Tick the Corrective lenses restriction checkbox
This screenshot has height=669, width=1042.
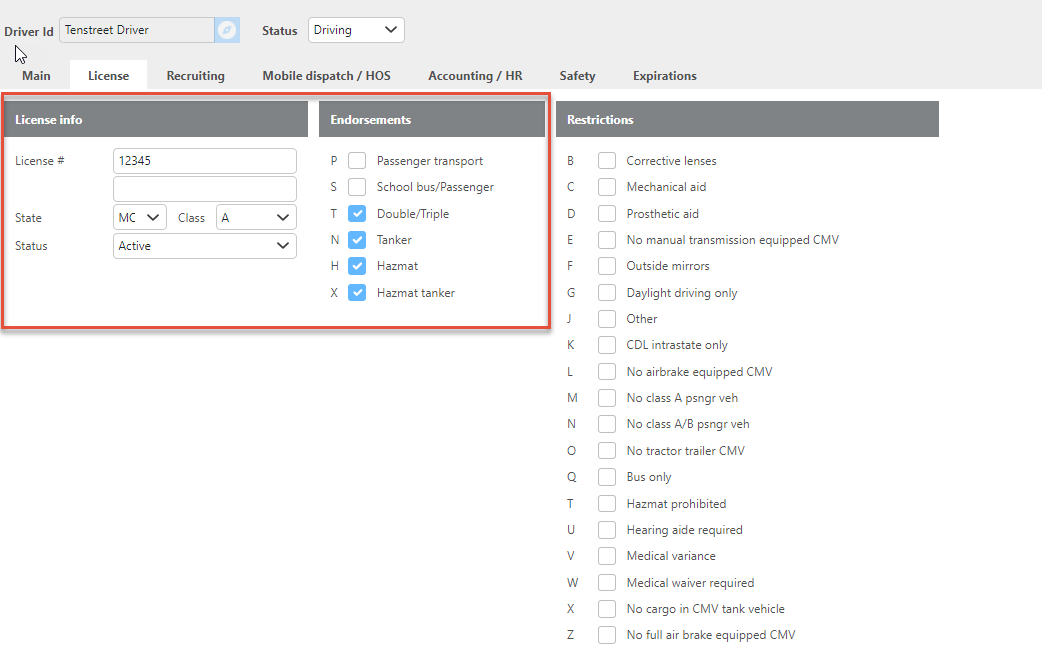click(607, 161)
